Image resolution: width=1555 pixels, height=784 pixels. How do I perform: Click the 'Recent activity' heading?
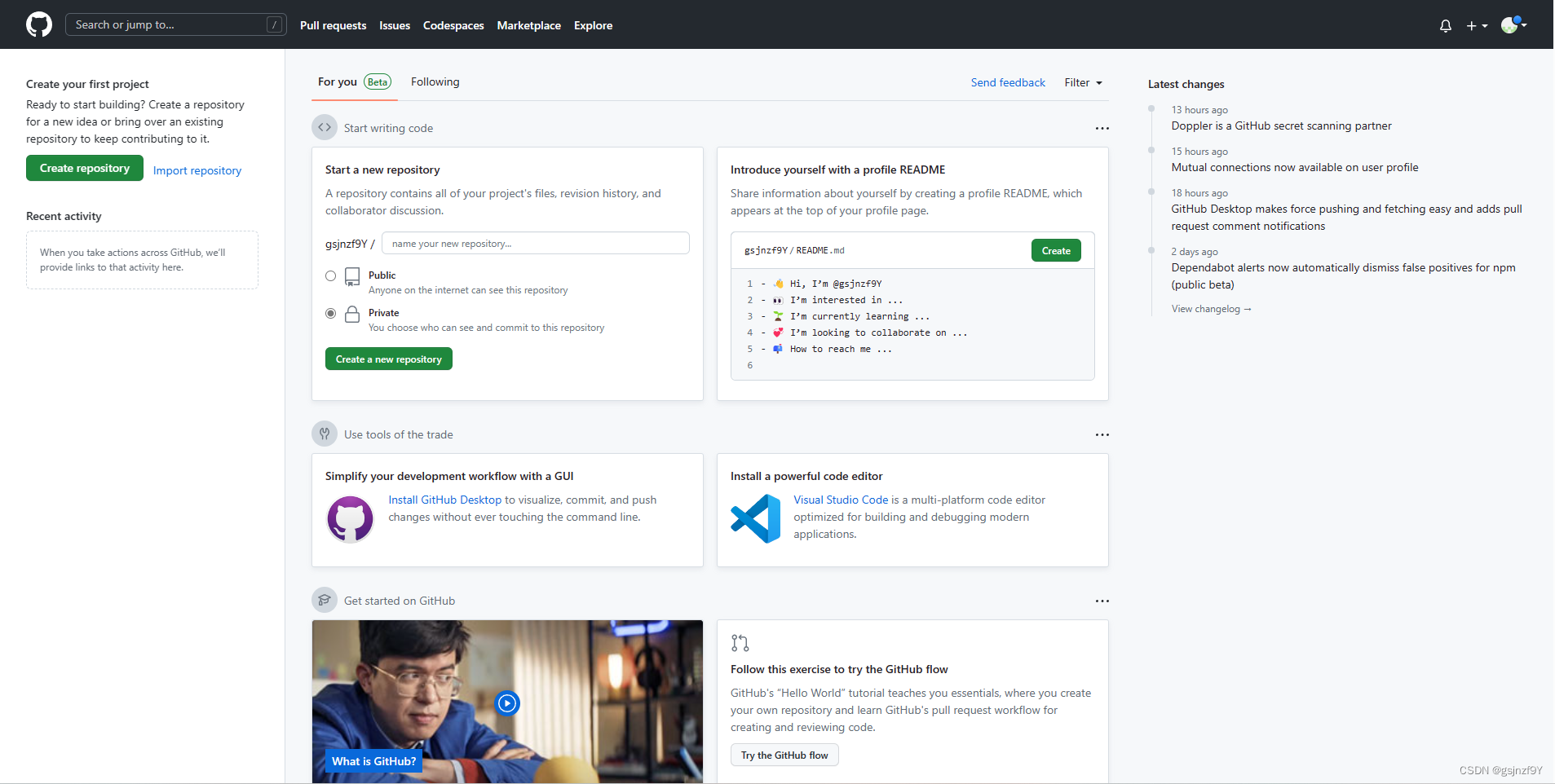pos(64,216)
